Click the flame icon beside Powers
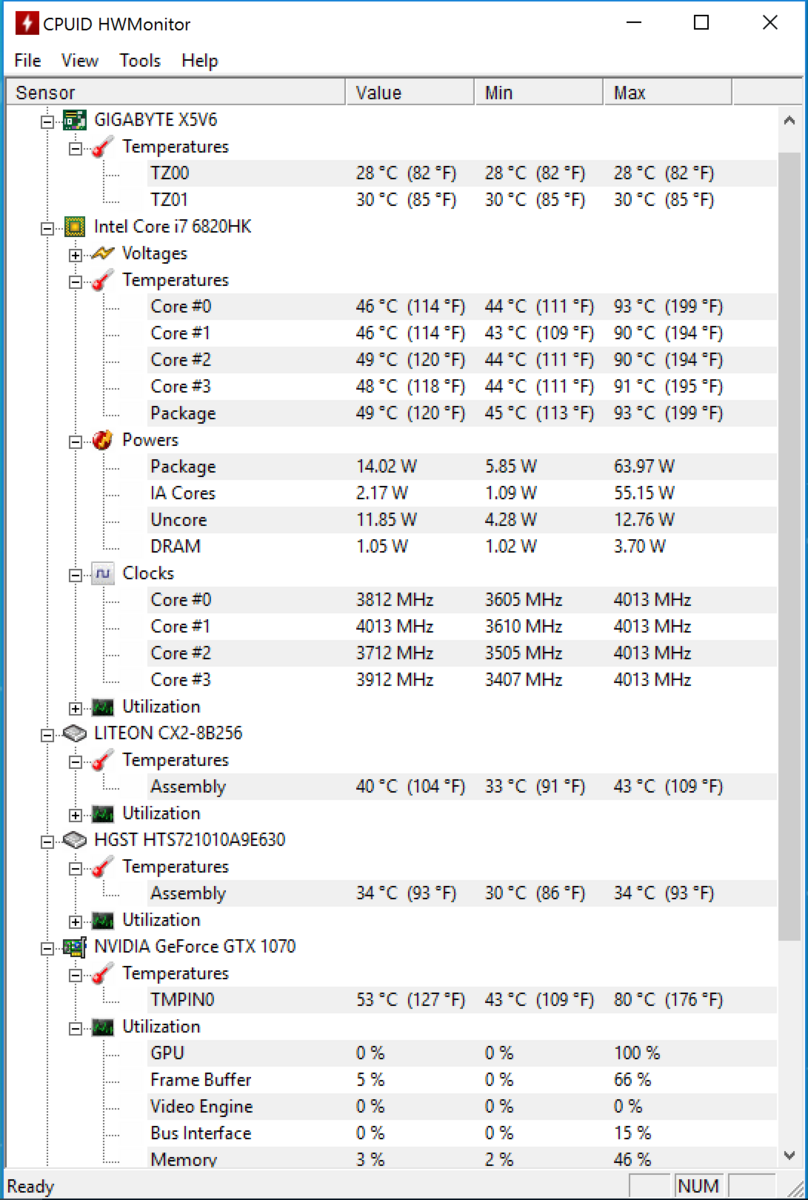The height and width of the screenshot is (1200, 808). point(102,440)
